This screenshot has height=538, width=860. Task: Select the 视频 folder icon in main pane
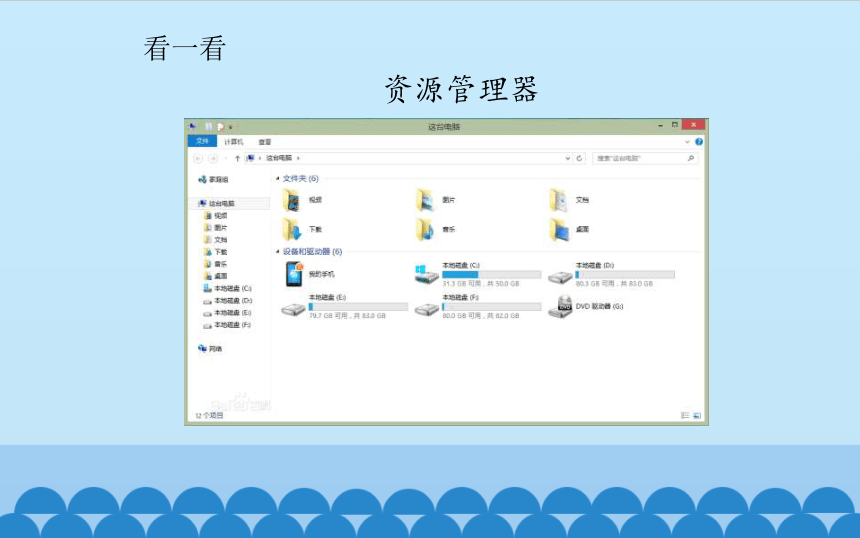coord(292,200)
